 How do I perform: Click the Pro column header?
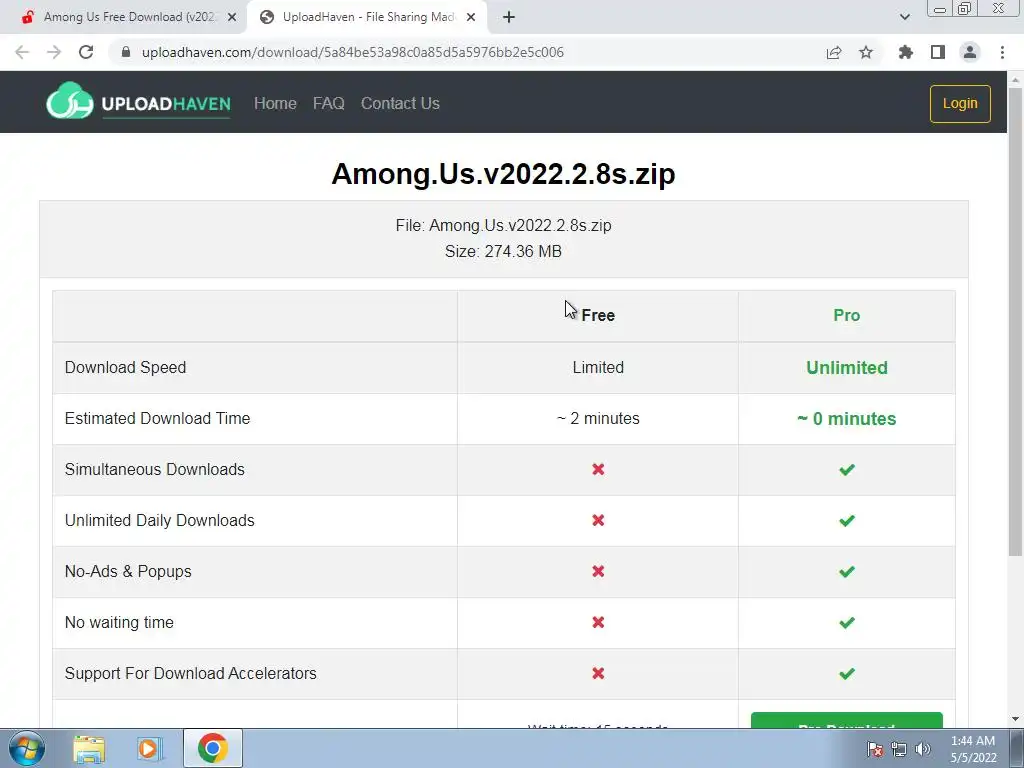(846, 315)
